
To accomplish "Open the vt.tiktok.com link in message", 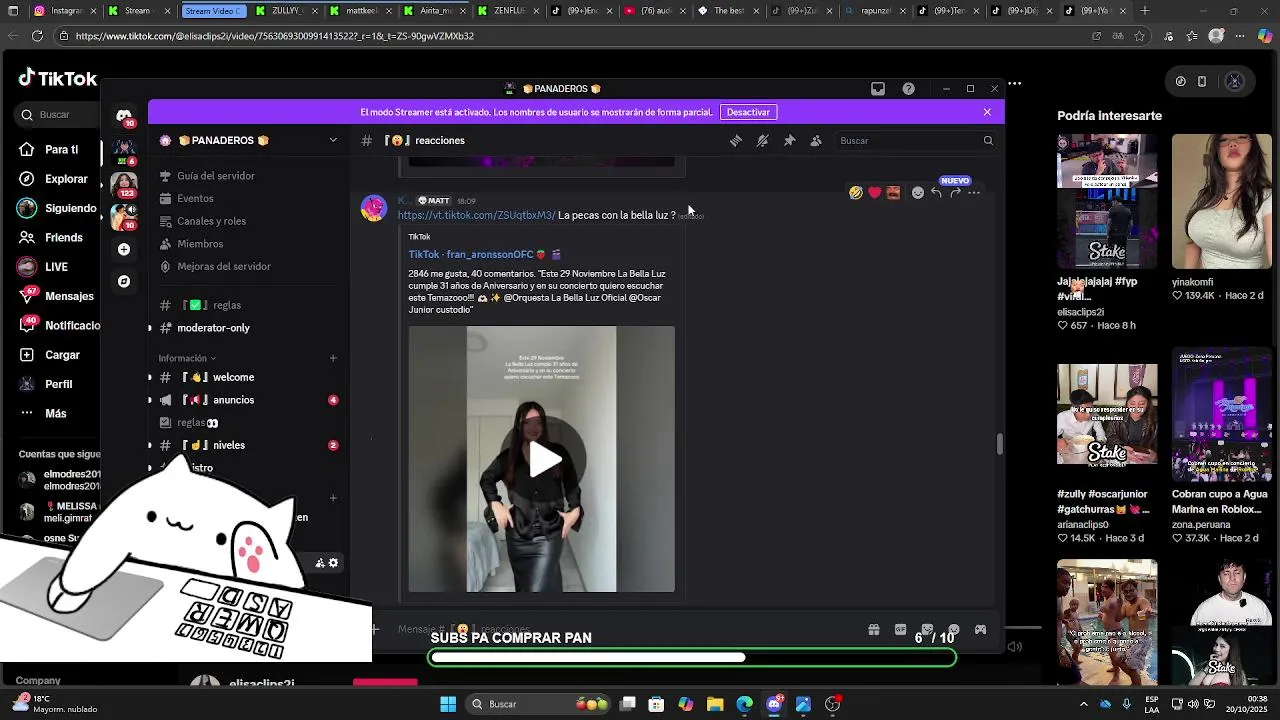I will click(477, 215).
